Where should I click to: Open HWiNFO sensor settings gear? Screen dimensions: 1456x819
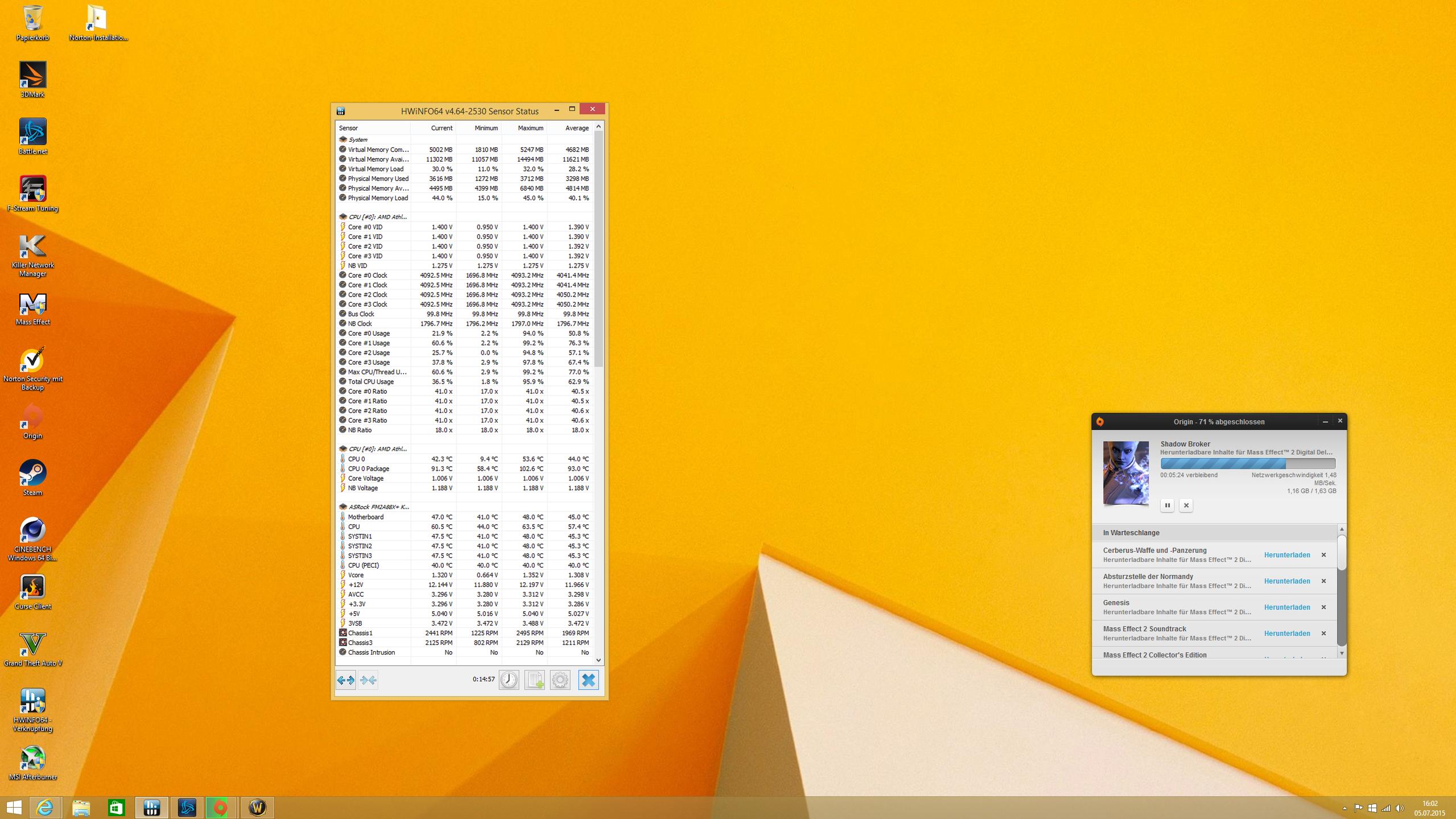pos(560,680)
